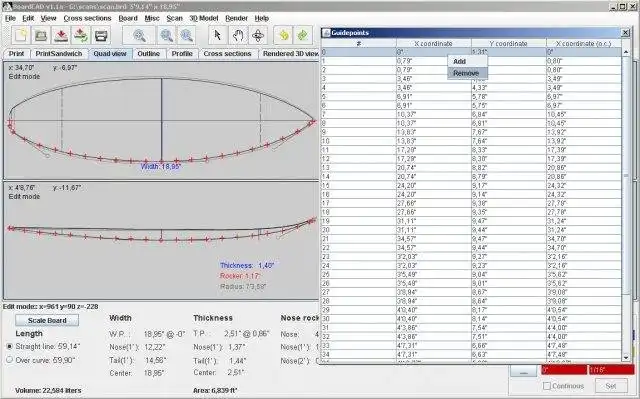Click the 8,82" Y coordinate cell
This screenshot has height=399, width=640.
pyautogui.click(x=509, y=168)
